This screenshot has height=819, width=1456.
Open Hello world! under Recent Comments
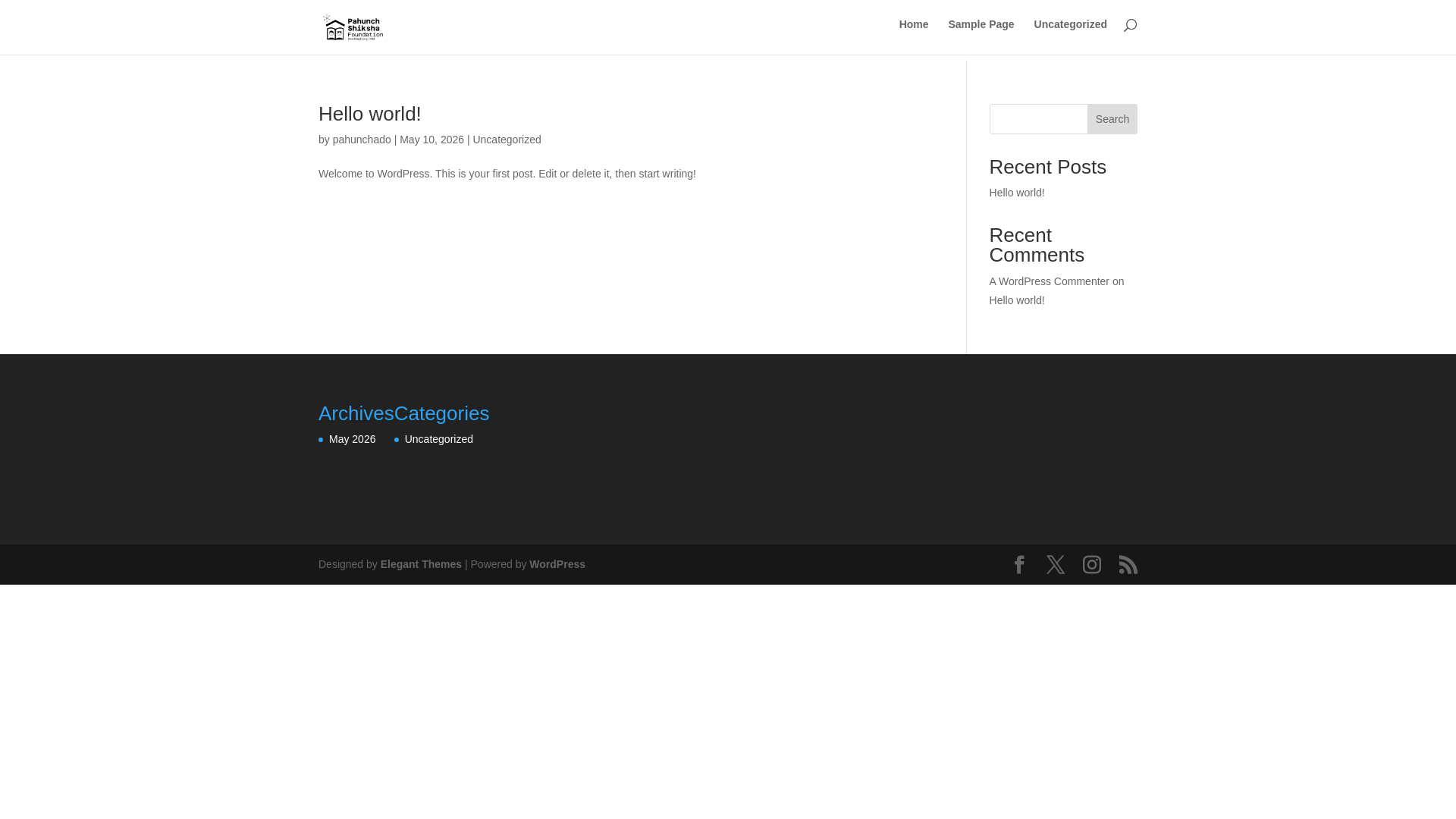1017,300
